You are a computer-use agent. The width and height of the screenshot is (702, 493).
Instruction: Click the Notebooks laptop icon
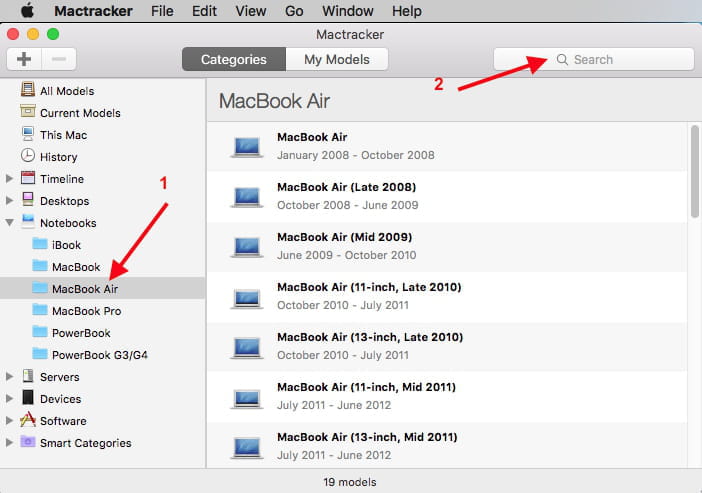[28, 221]
